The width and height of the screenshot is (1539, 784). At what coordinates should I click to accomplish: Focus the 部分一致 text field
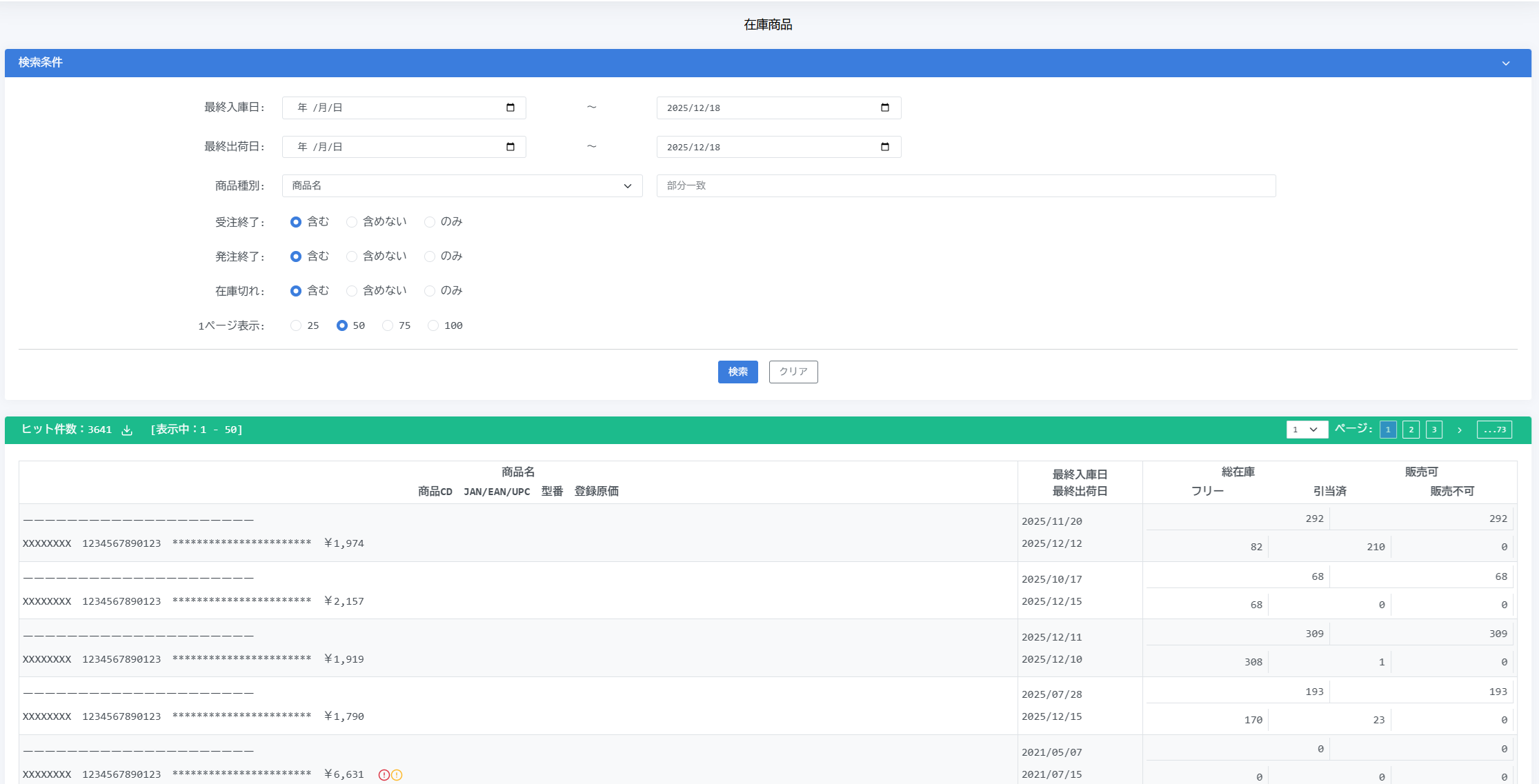click(966, 185)
